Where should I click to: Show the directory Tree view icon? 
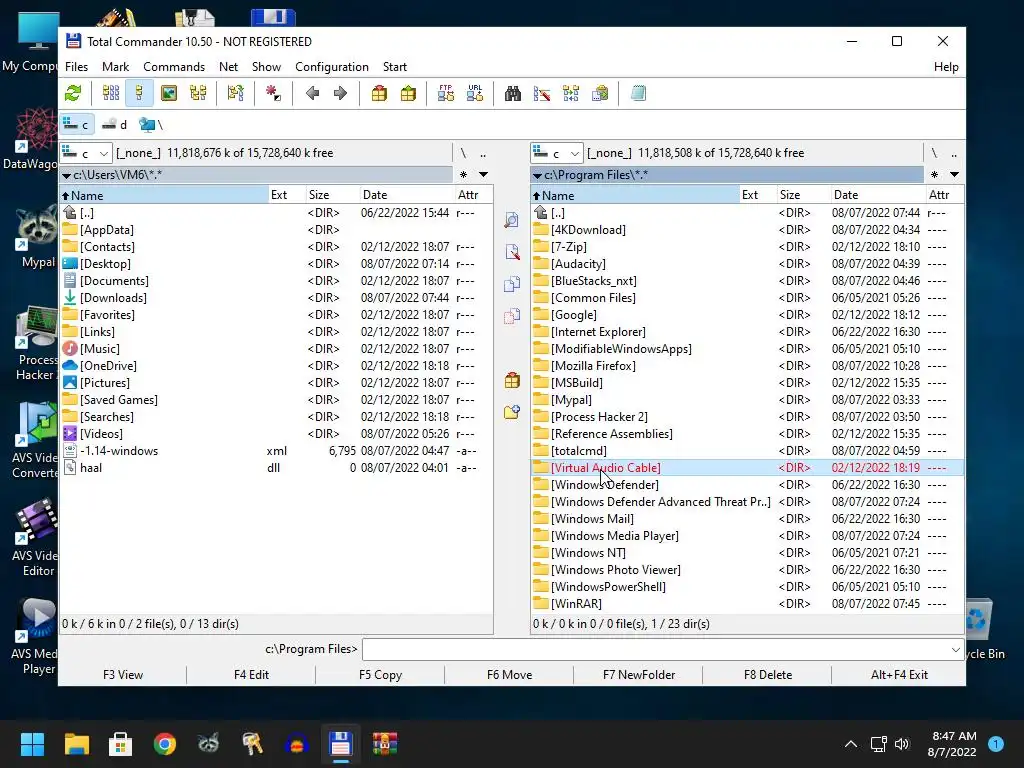(198, 93)
